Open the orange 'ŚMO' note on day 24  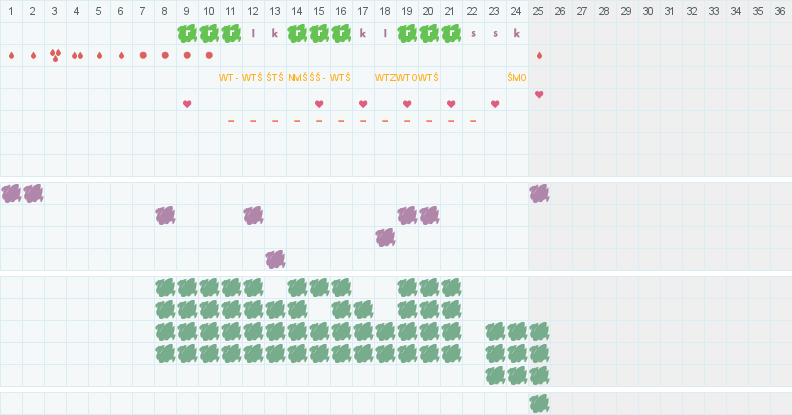[516, 77]
